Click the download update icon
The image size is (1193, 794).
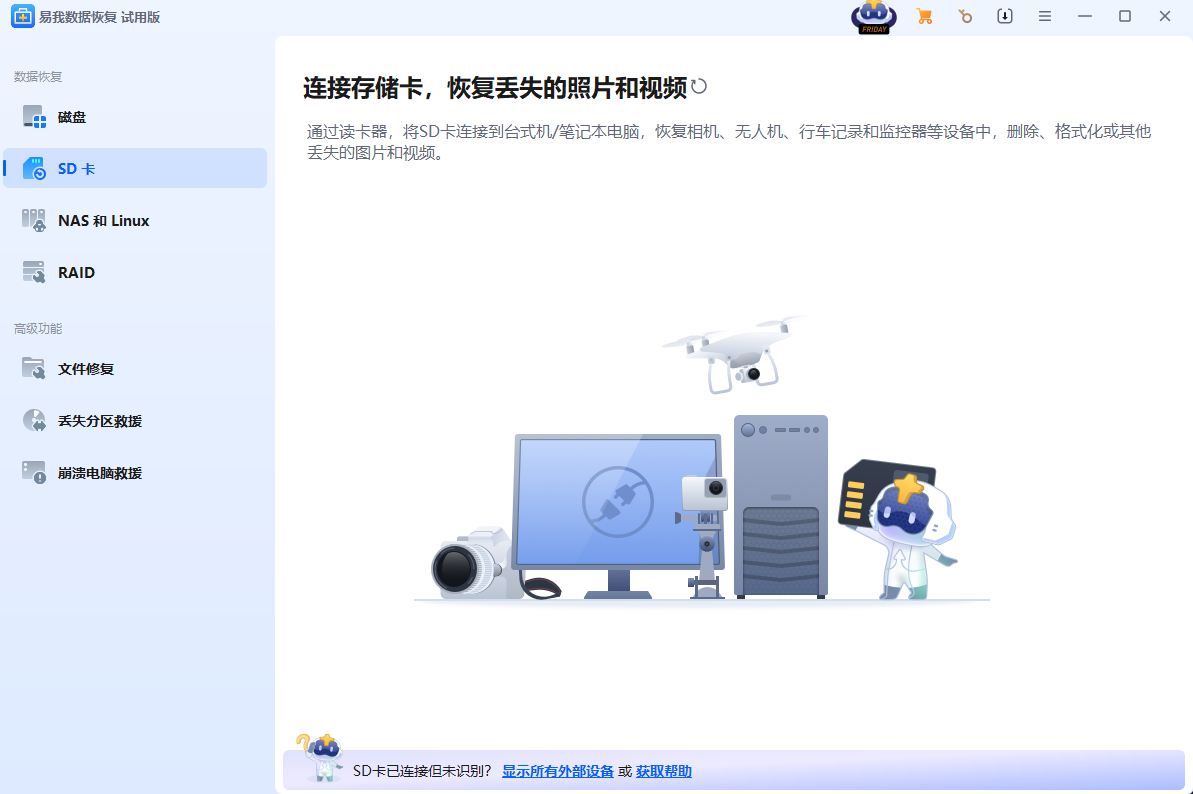1004,16
